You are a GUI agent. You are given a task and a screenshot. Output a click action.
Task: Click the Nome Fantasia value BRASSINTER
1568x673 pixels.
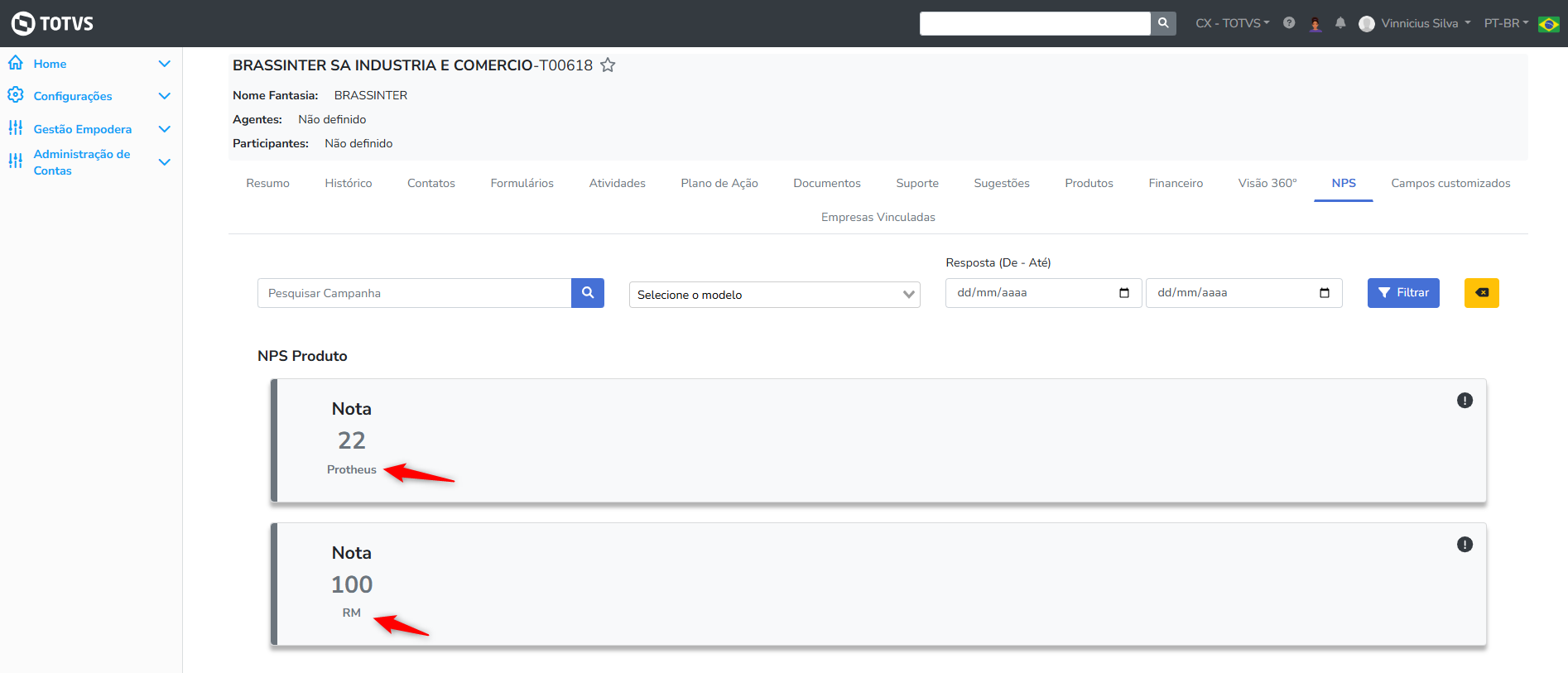371,95
